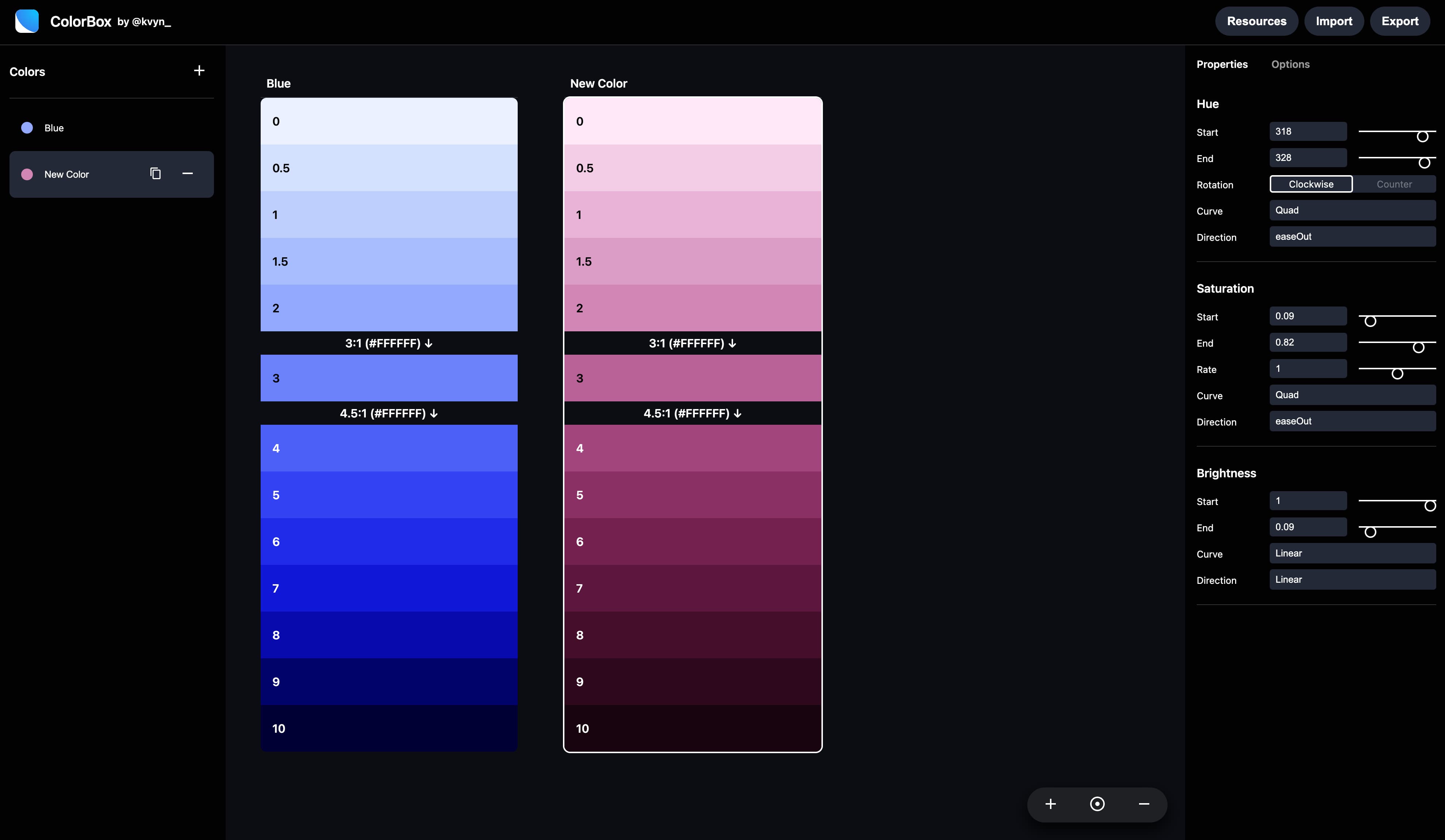Switch to the Options tab
Screen dimensions: 1445x840
click(x=1290, y=64)
